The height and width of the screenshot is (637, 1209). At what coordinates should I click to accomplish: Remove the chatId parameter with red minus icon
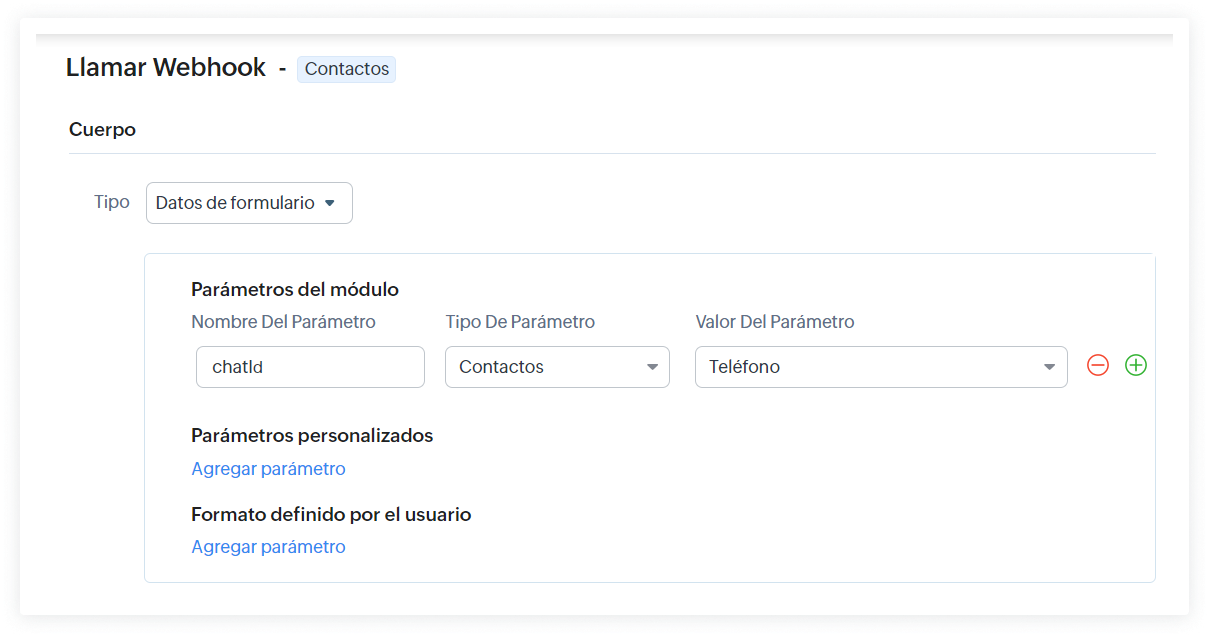coord(1098,366)
